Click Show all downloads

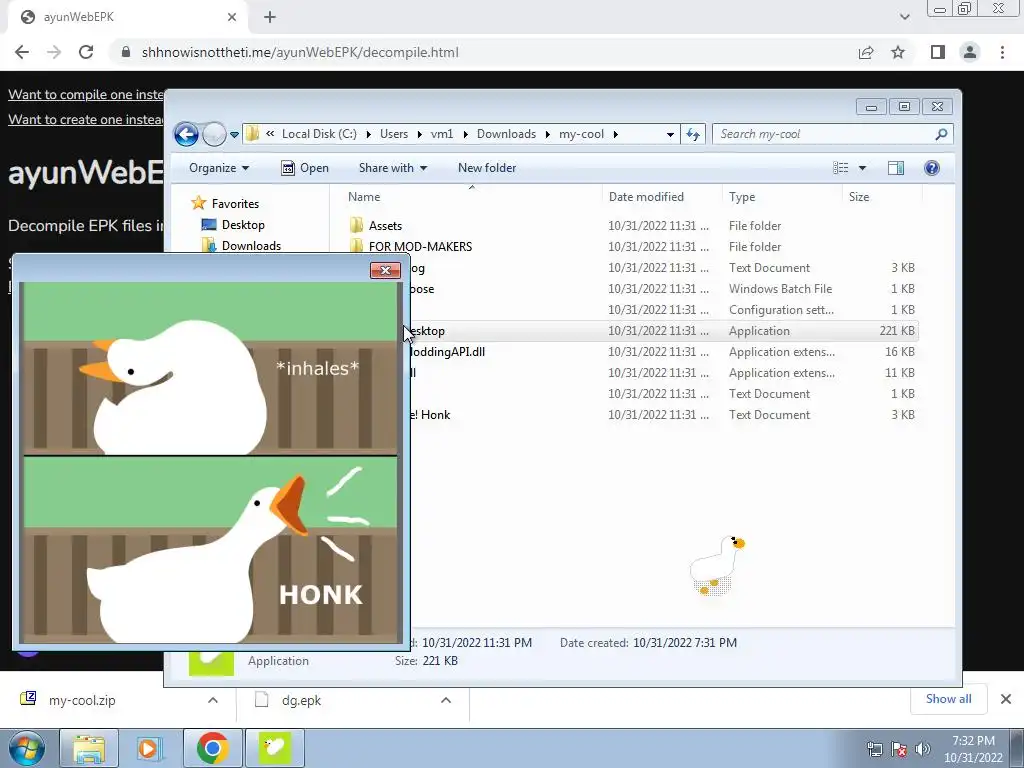[x=948, y=699]
